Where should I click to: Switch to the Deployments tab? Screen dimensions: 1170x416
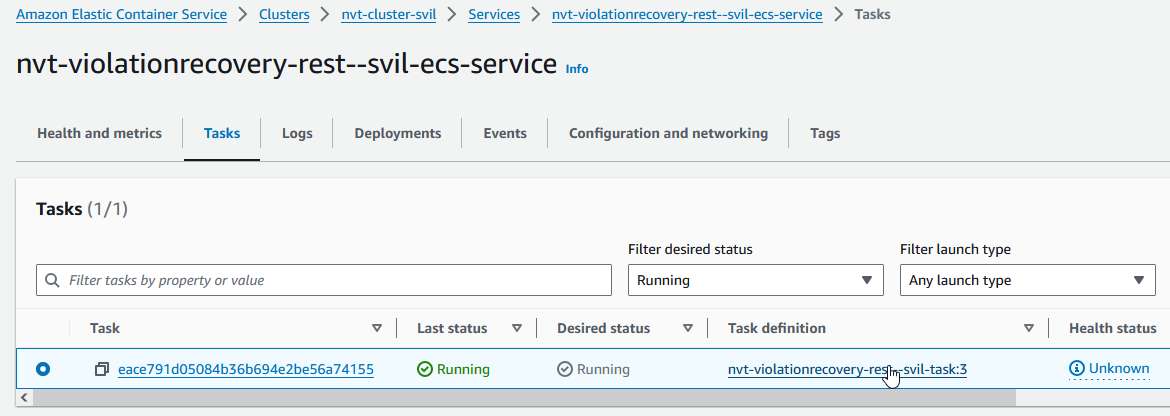click(x=397, y=133)
